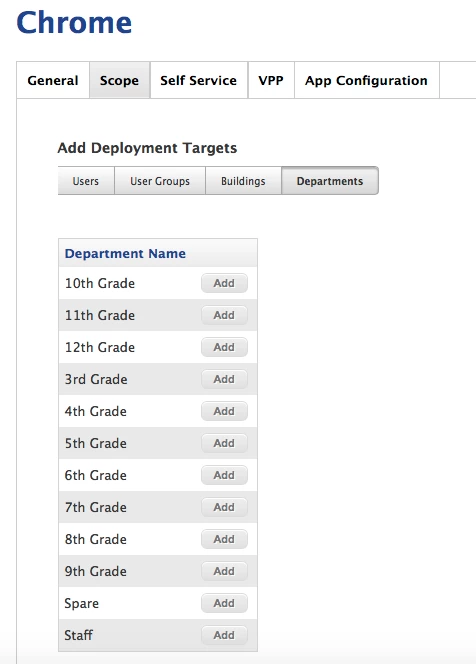Viewport: 476px width, 664px height.
Task: Add the 11th Grade department
Action: [x=224, y=315]
